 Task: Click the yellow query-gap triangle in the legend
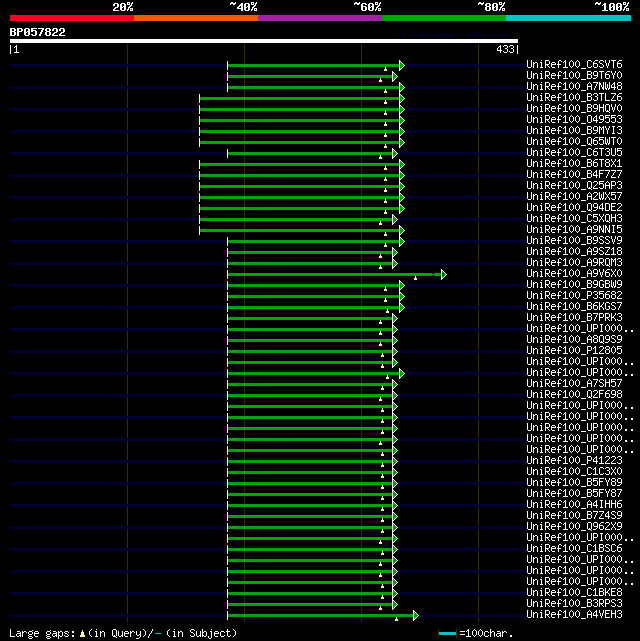83,634
